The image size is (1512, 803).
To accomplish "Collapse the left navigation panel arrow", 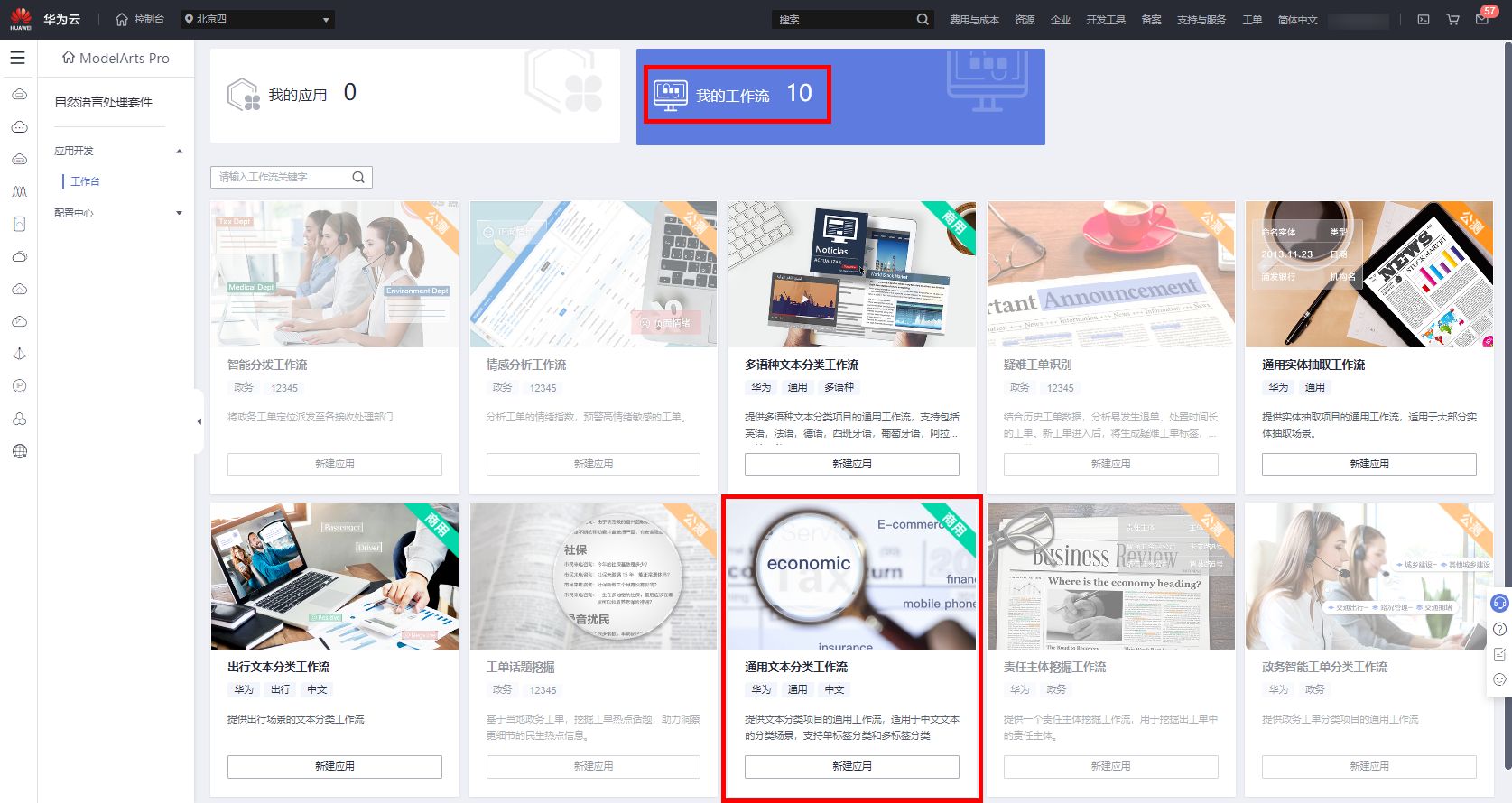I will point(199,421).
